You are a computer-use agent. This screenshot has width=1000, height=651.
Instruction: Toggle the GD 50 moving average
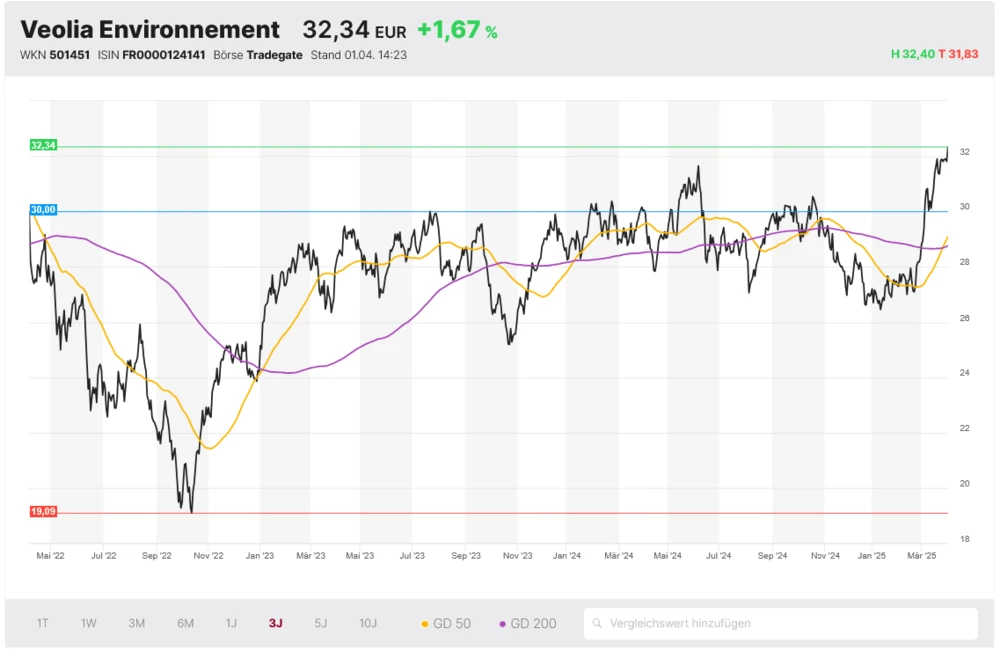tap(446, 623)
